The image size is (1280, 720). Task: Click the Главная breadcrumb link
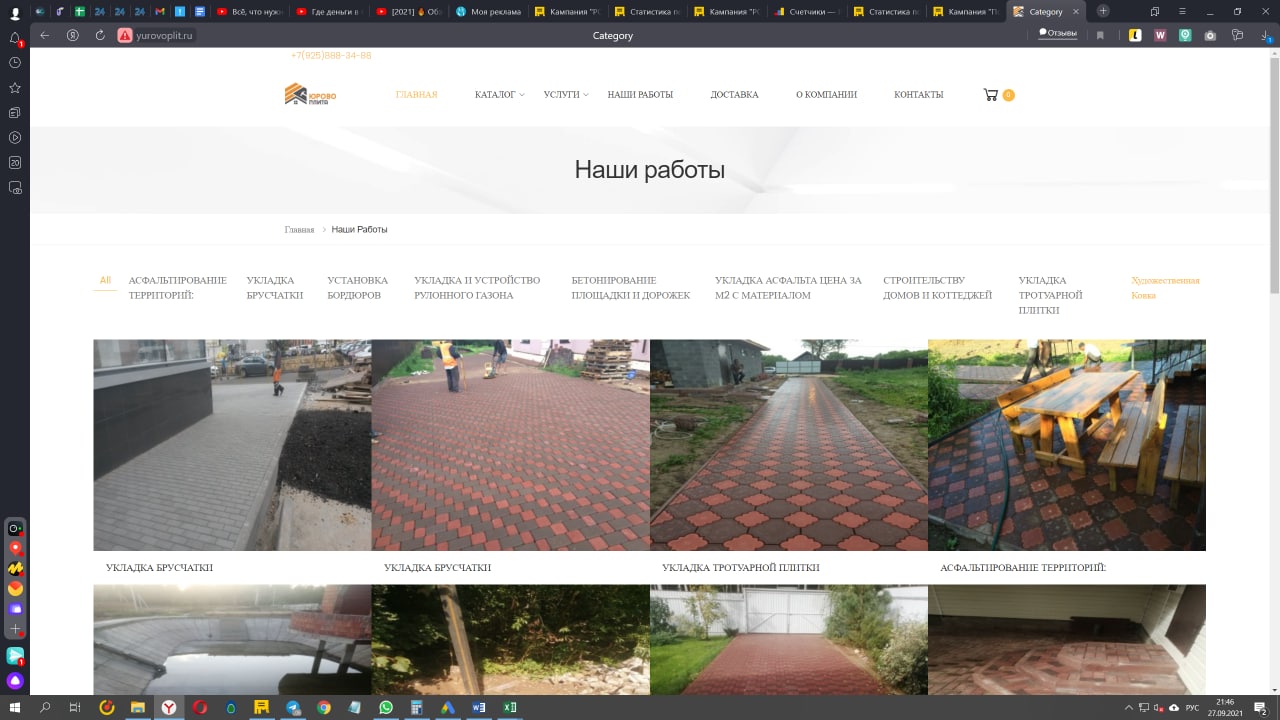(299, 230)
